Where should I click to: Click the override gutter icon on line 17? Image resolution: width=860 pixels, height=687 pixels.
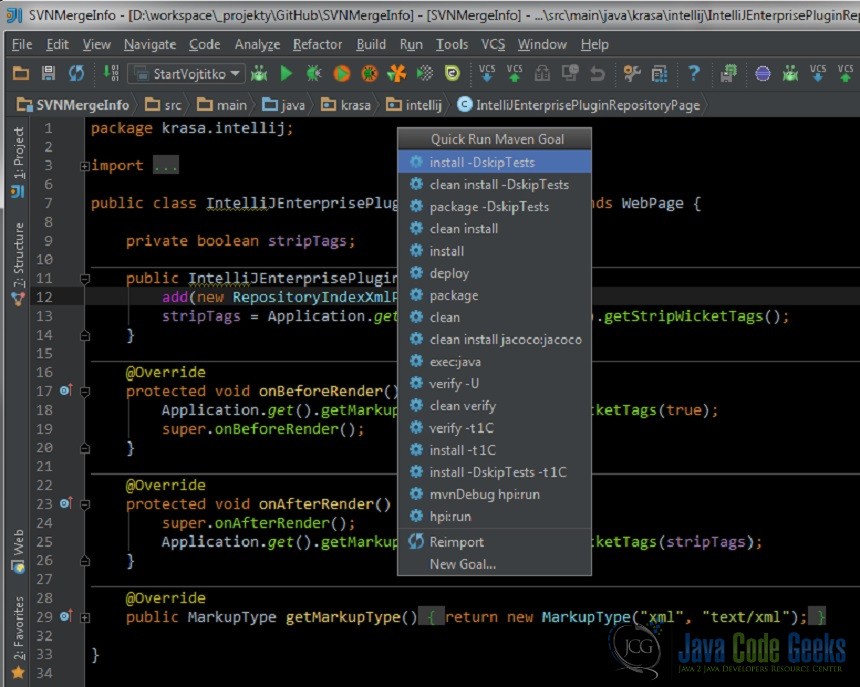pos(66,390)
